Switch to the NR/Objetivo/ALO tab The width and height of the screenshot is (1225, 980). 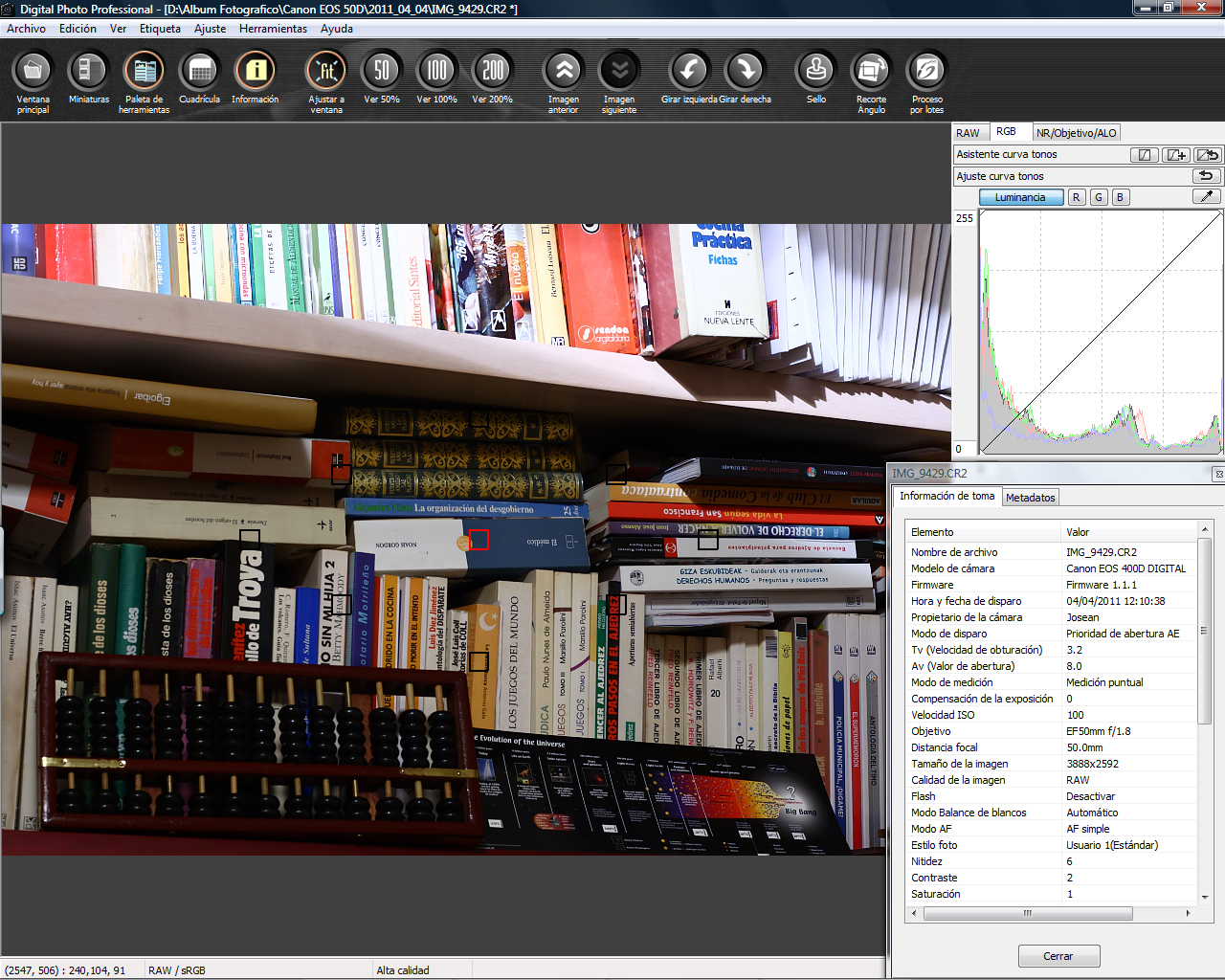[1076, 133]
